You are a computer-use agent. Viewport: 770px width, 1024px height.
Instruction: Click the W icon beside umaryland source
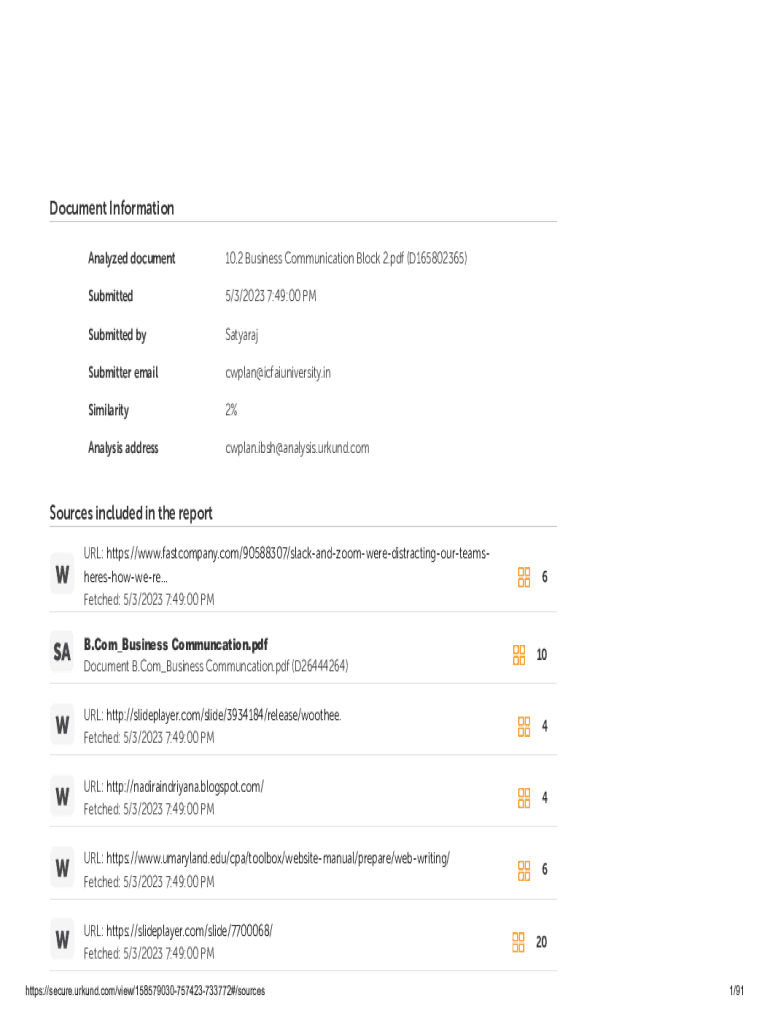tap(62, 869)
